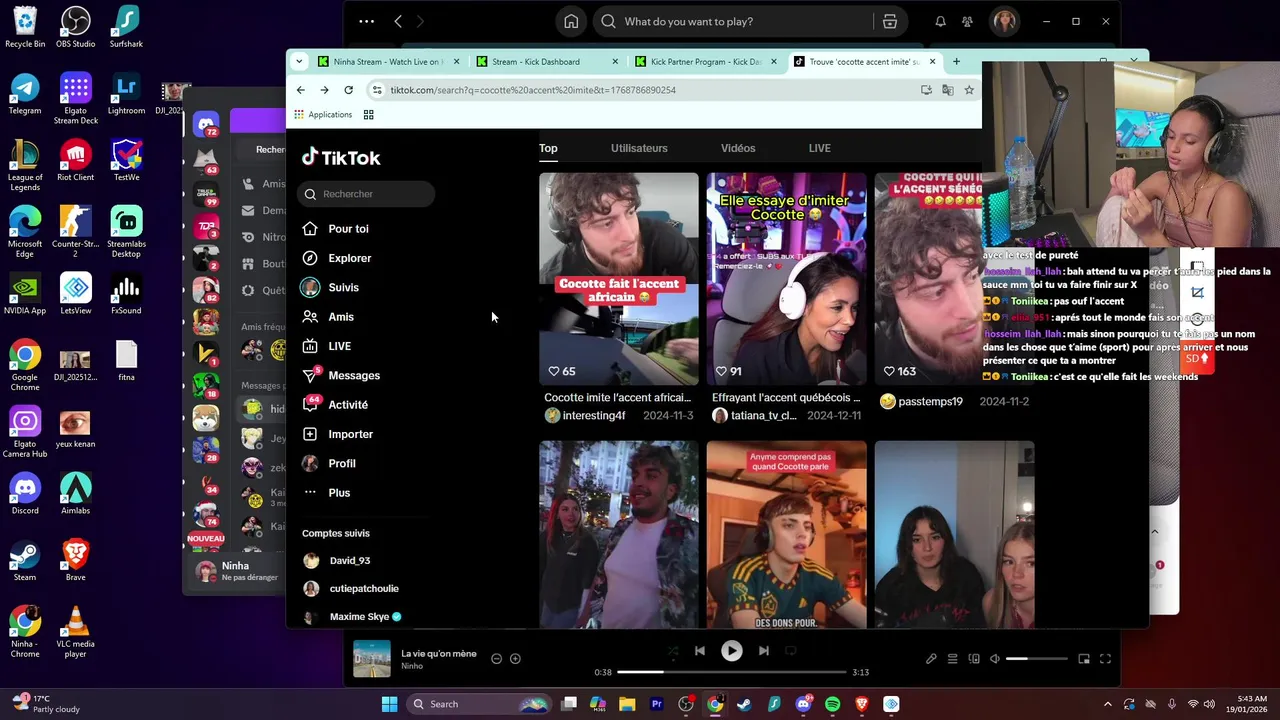Image resolution: width=1280 pixels, height=720 pixels.
Task: Switch to Top results tab
Action: (548, 148)
